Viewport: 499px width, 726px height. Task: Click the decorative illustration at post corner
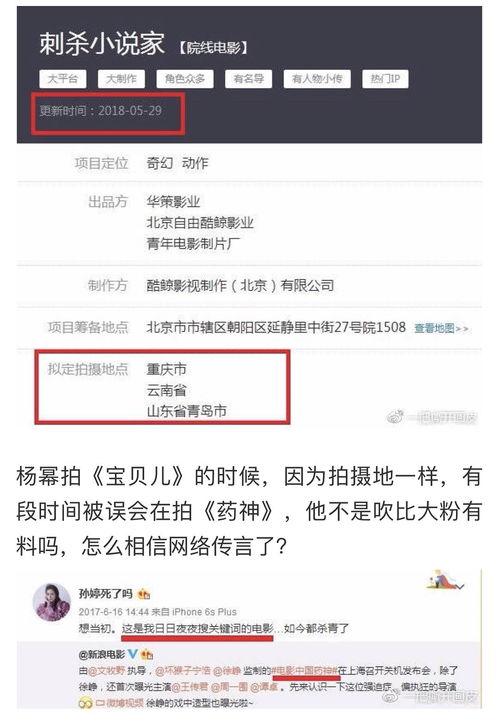coord(445,579)
